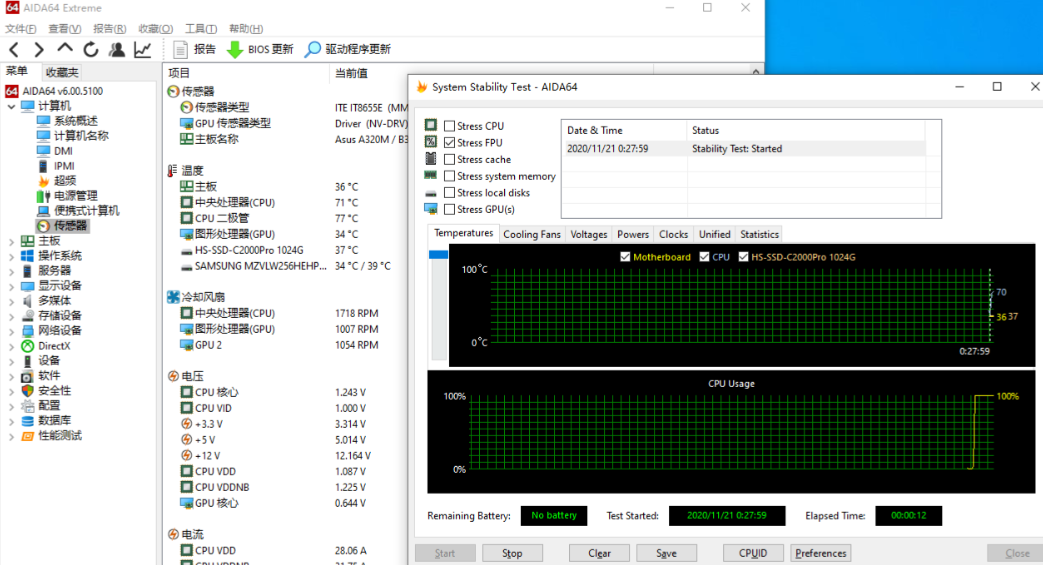Open the 工具(T) menu

(201, 29)
